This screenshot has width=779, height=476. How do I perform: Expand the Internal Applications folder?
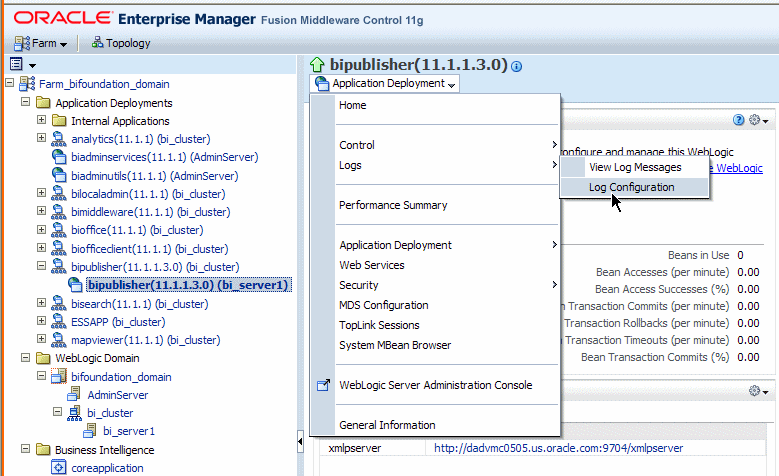tap(41, 120)
